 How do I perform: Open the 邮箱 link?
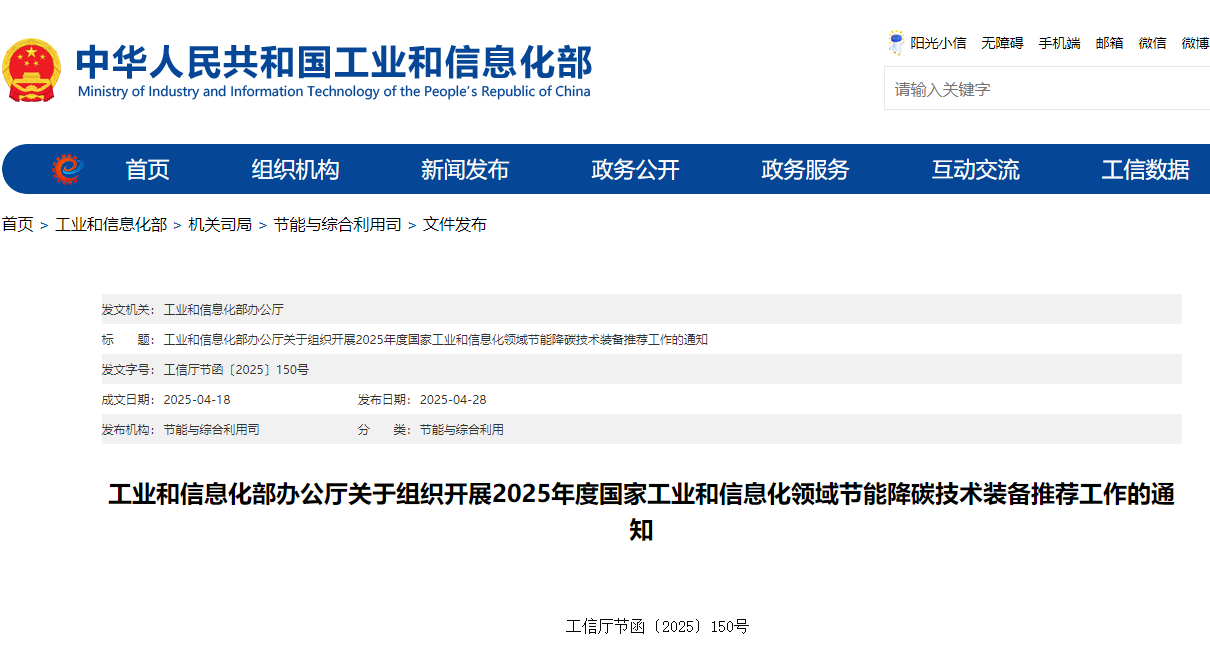[1109, 43]
